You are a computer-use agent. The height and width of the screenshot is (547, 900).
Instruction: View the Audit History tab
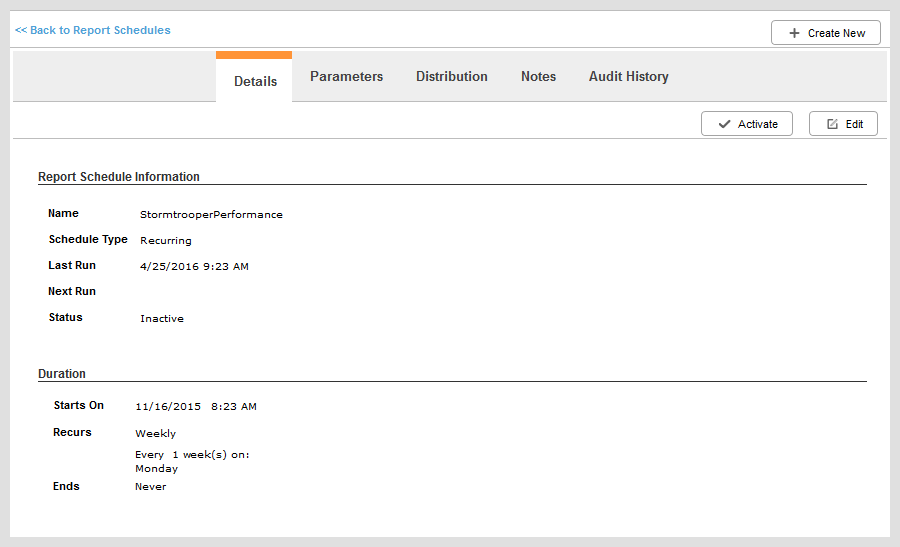629,76
